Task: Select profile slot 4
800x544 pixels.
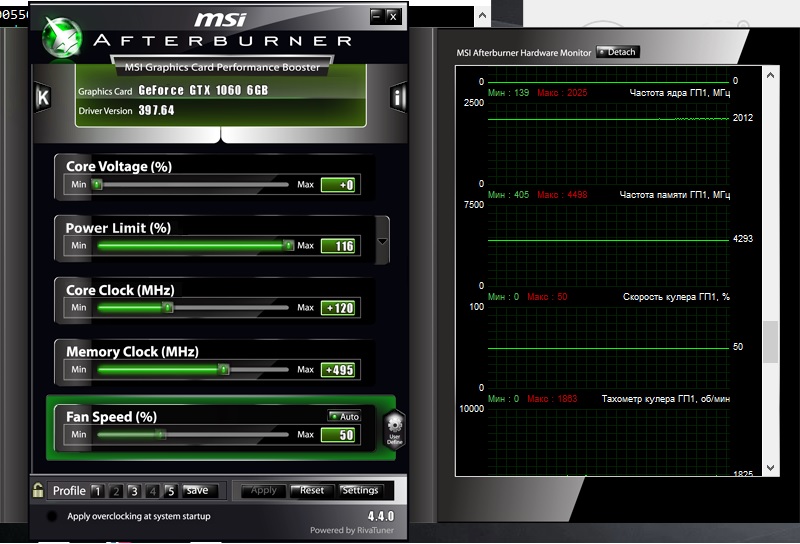Action: point(153,491)
